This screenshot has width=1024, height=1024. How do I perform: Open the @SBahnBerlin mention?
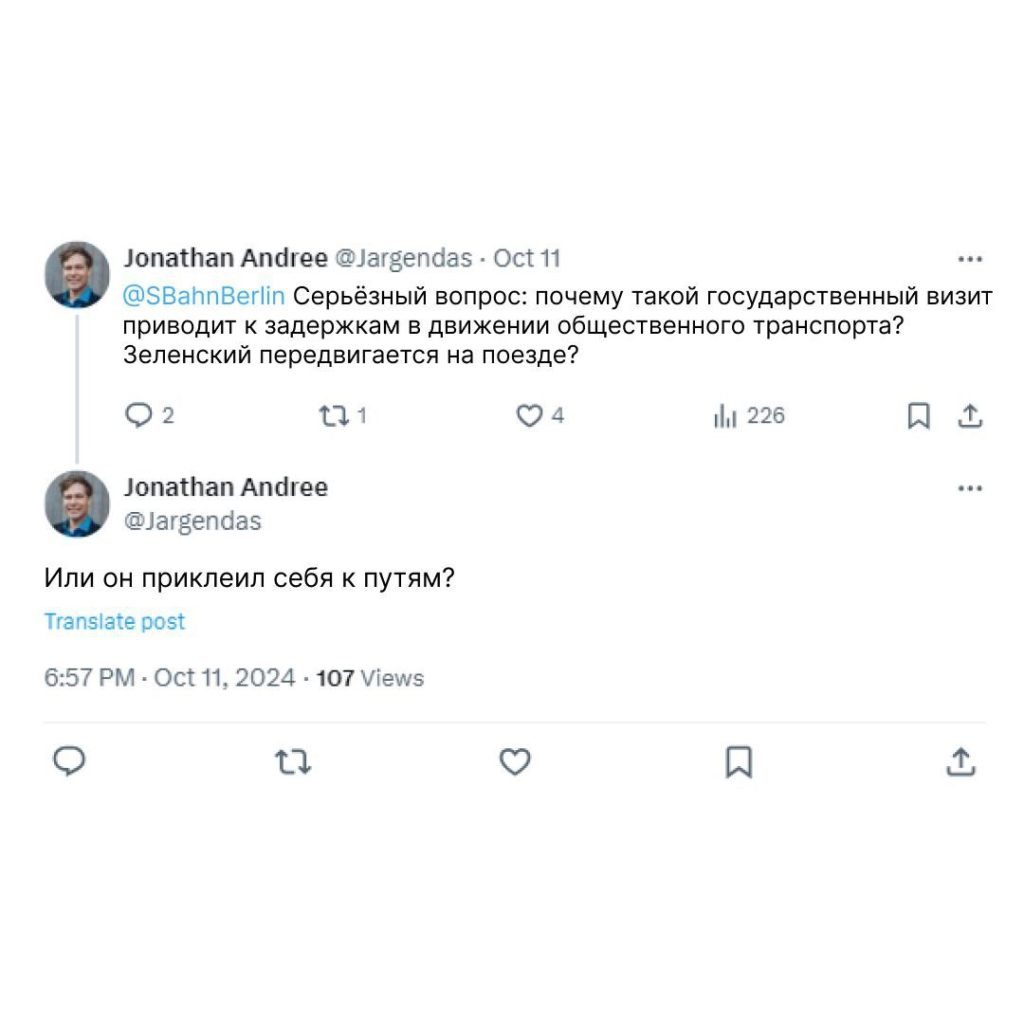pyautogui.click(x=204, y=296)
